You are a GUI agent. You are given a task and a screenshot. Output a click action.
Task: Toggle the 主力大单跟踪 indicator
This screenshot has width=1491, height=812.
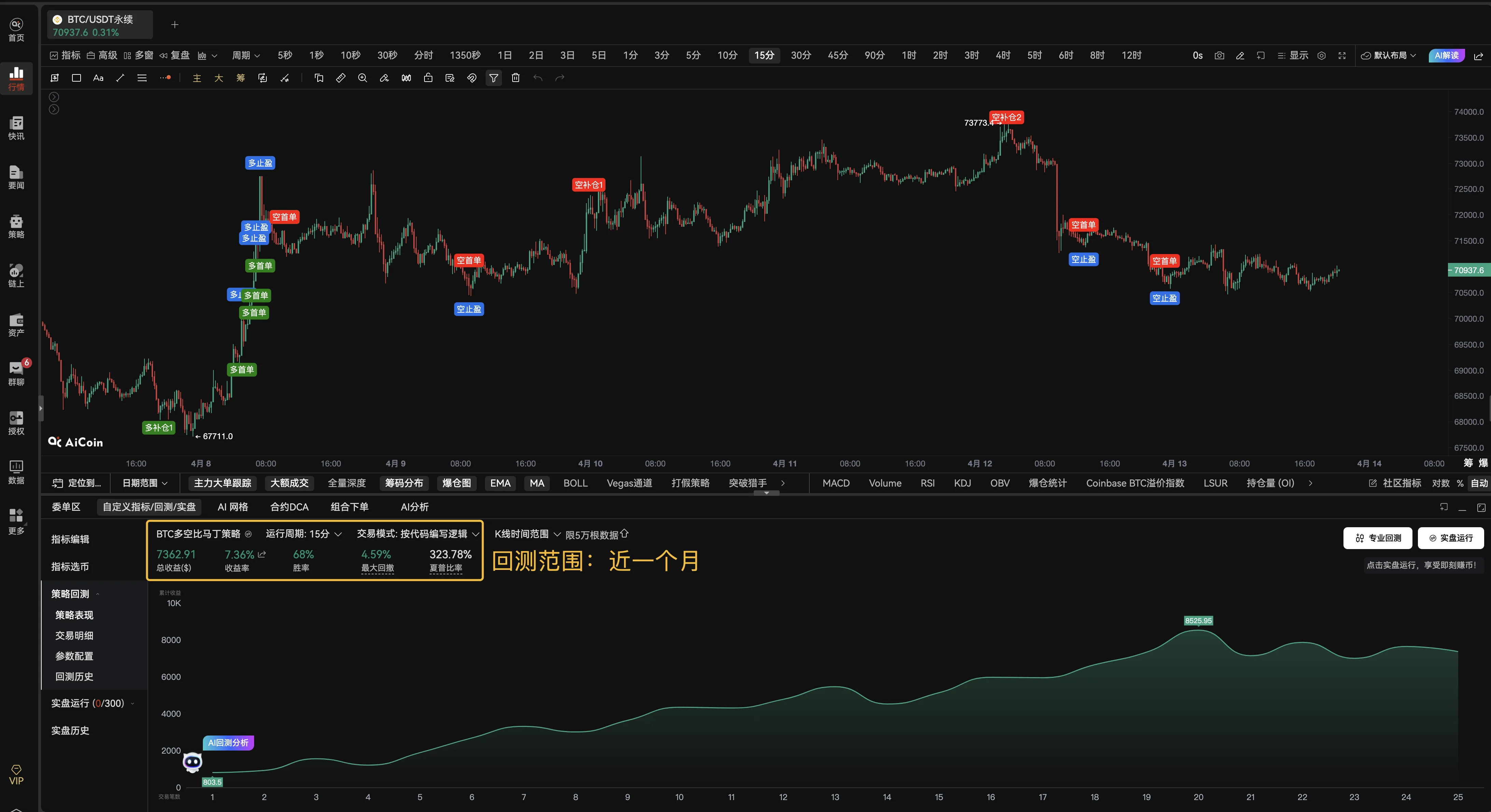click(x=222, y=483)
